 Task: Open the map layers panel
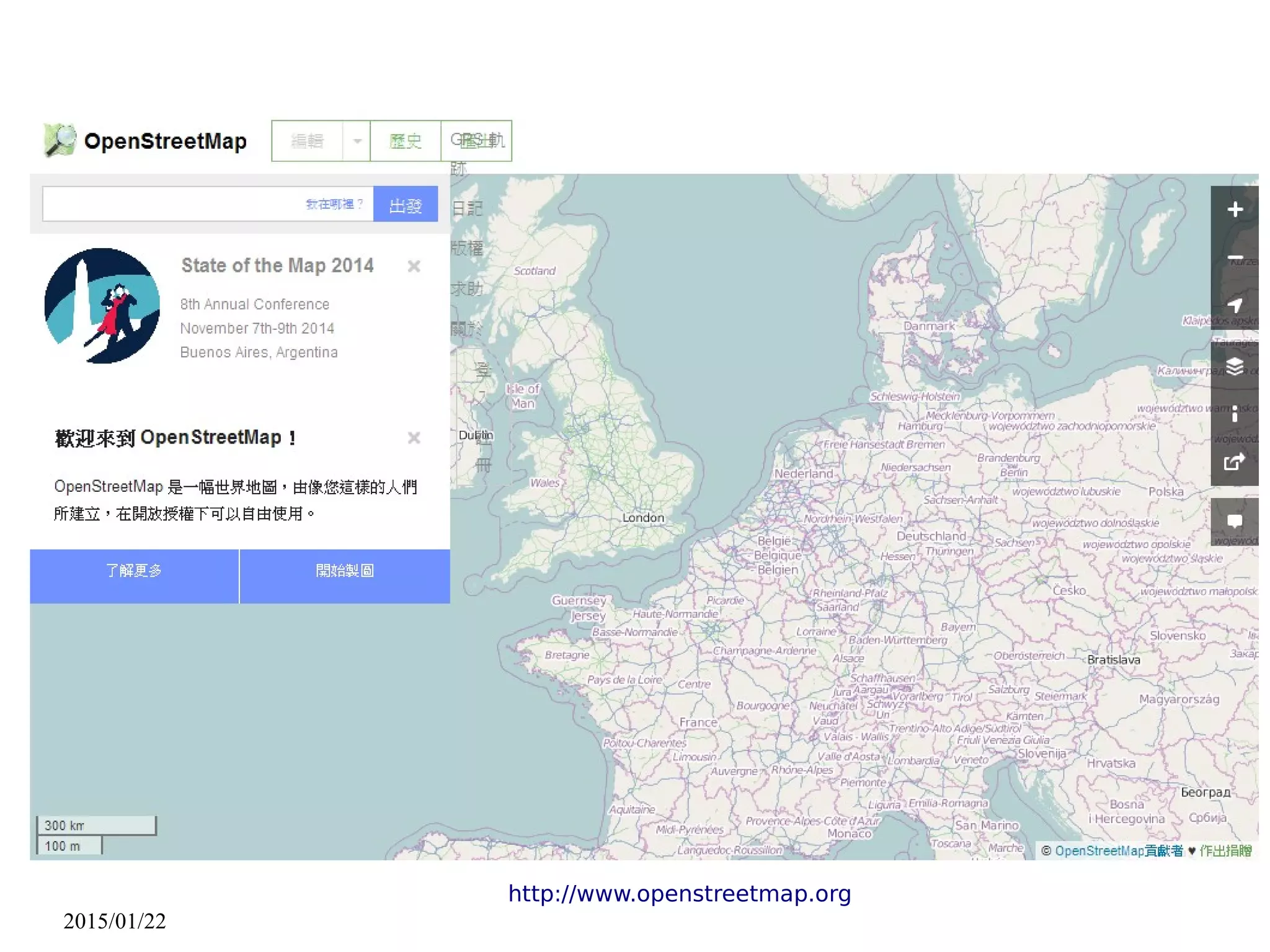(x=1234, y=366)
